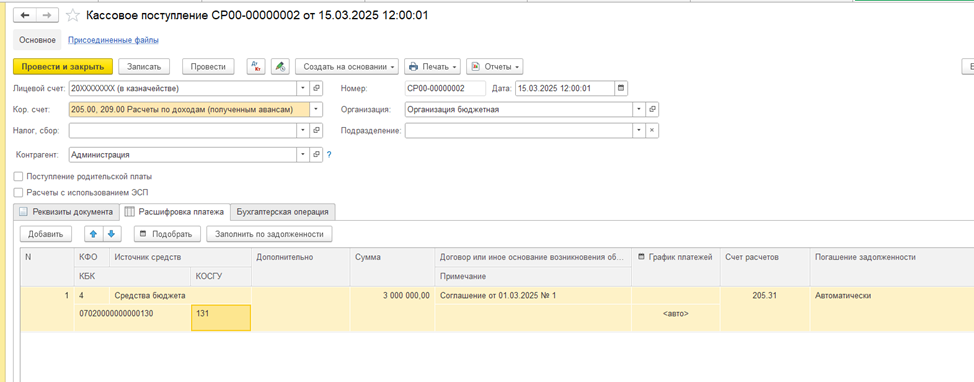974x382 pixels.
Task: Open Лицевой счет record via open icon
Action: [x=316, y=88]
